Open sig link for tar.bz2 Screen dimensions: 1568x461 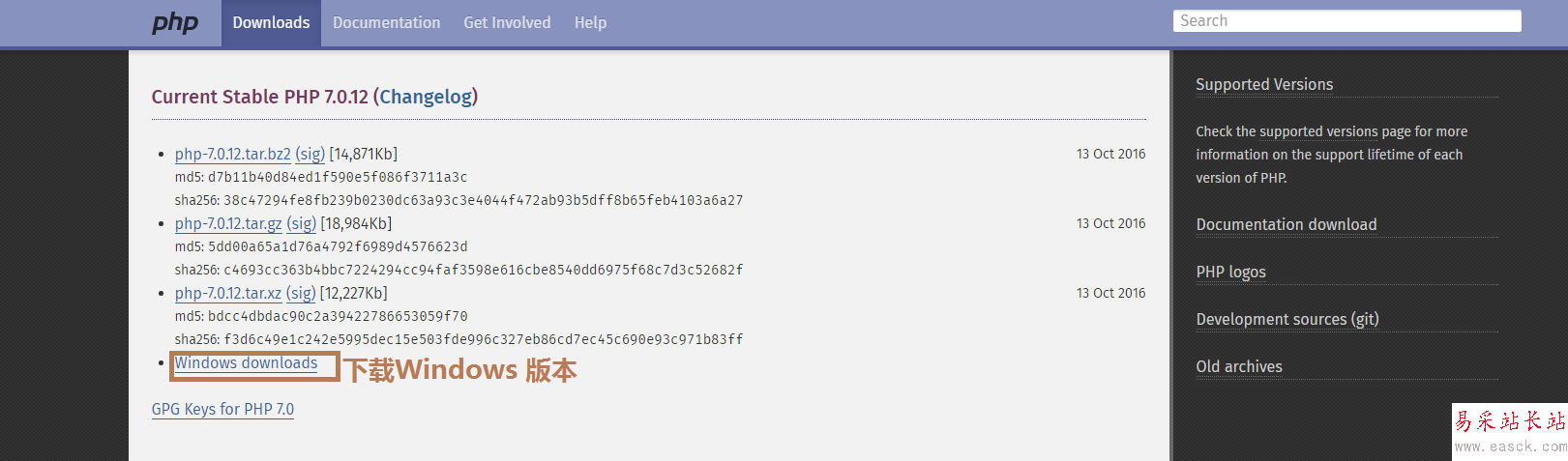310,154
